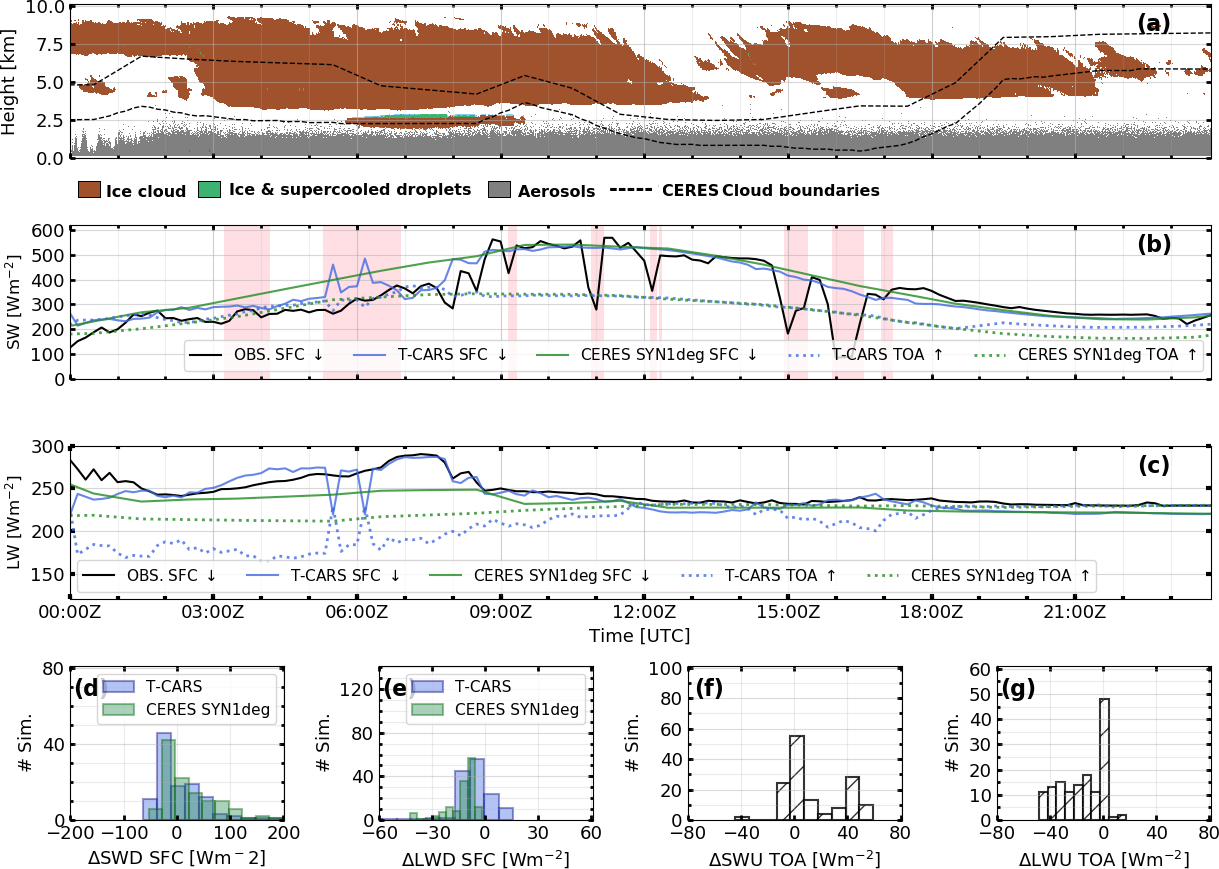Select the gray Aerosols legend swatch
The height and width of the screenshot is (869, 1219).
coord(499,191)
